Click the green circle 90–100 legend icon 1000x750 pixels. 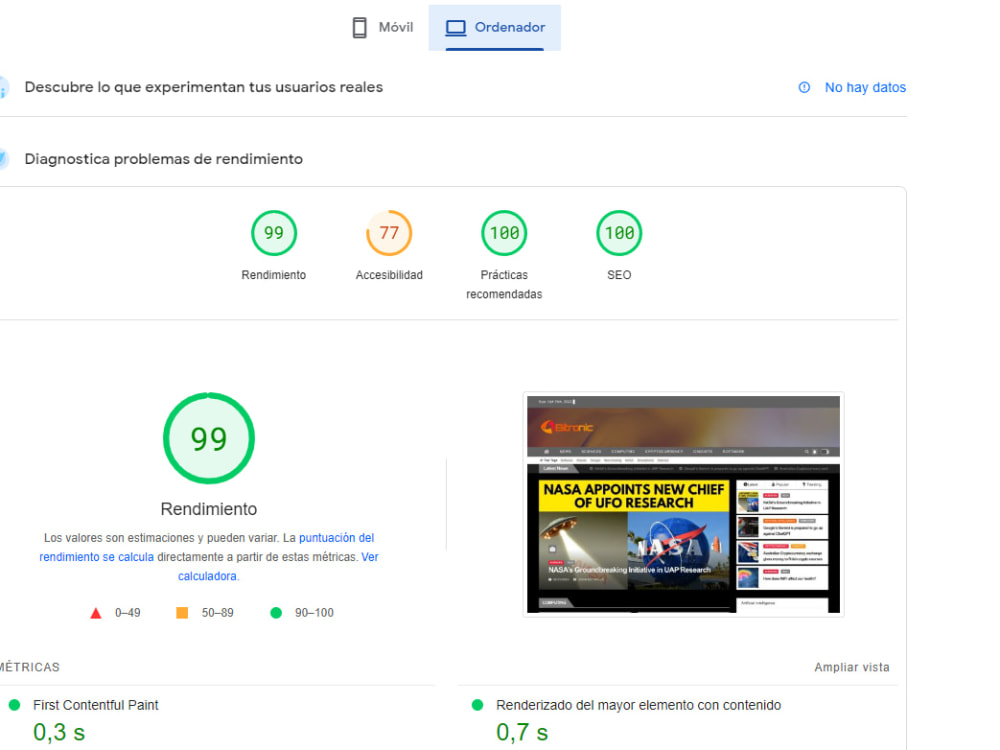coord(276,613)
